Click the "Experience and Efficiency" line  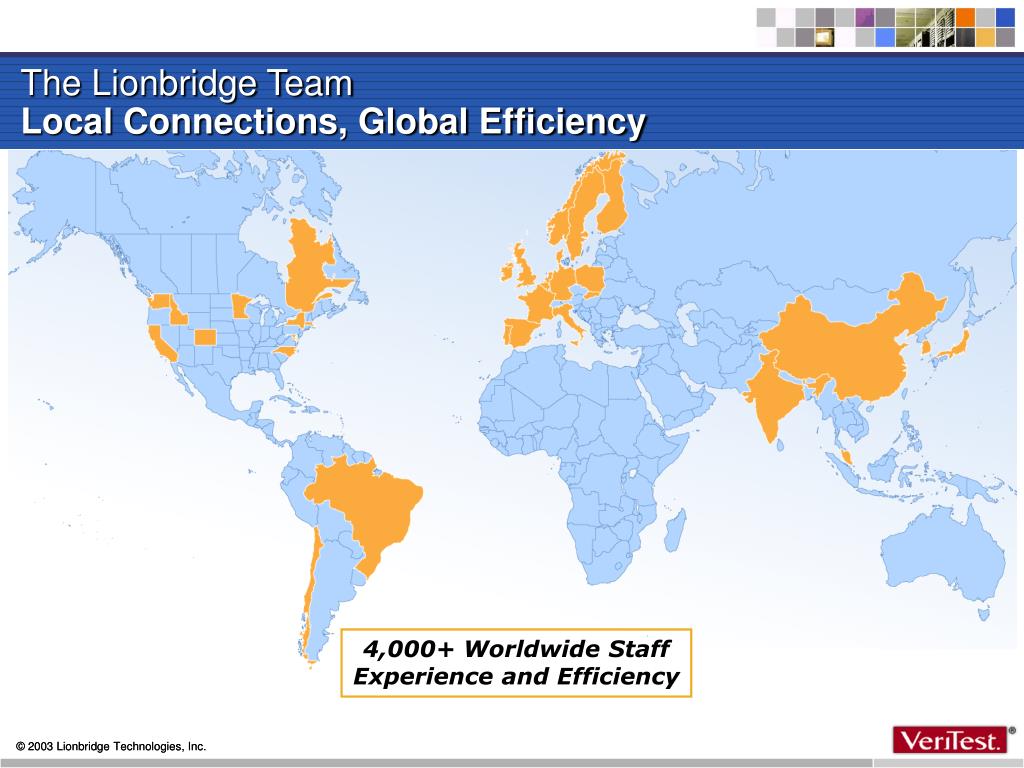tap(516, 677)
